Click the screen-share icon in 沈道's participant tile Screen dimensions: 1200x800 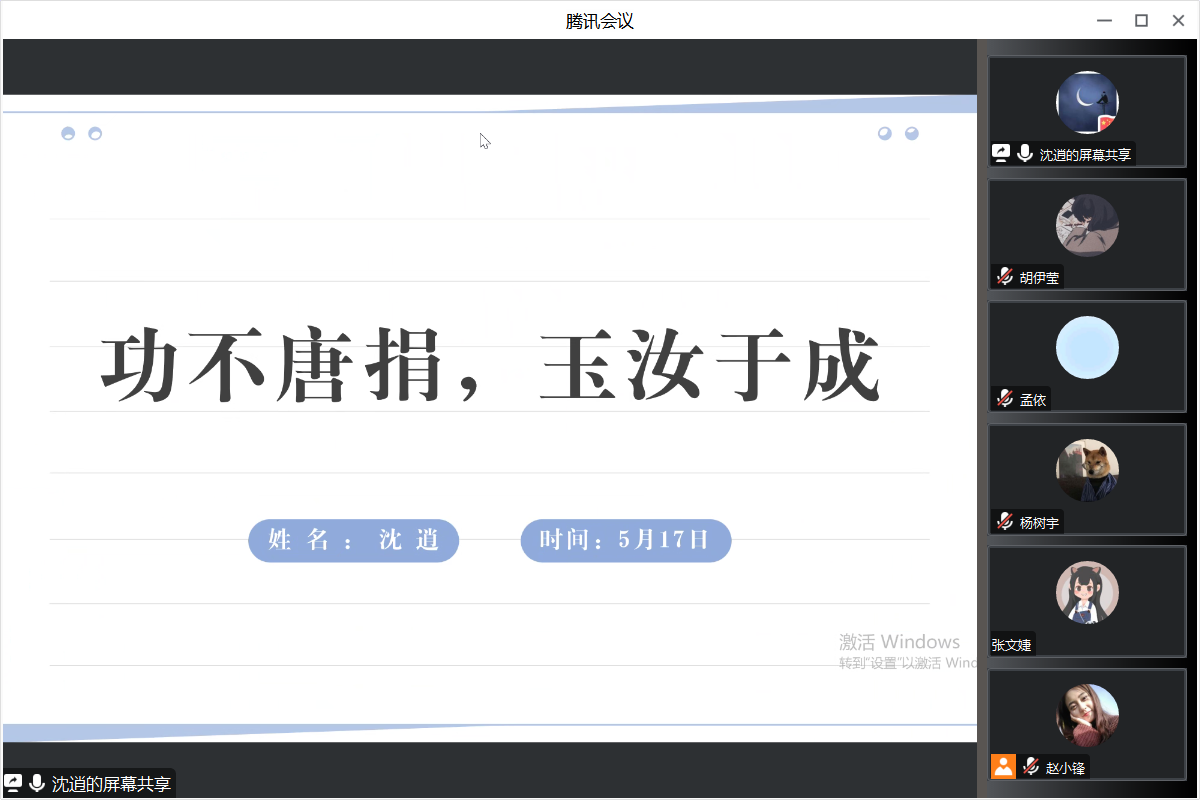(1001, 153)
